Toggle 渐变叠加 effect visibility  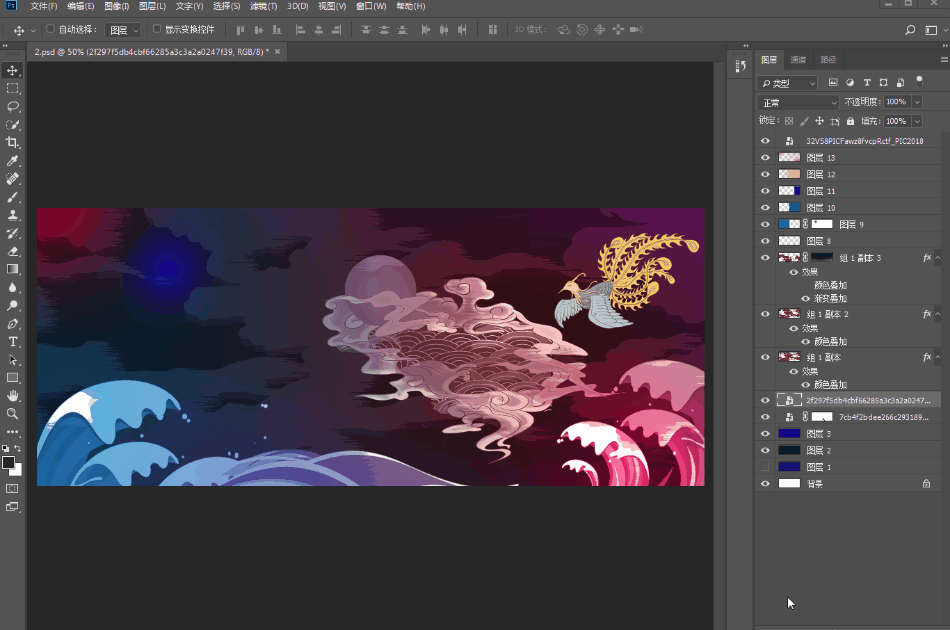pyautogui.click(x=805, y=299)
